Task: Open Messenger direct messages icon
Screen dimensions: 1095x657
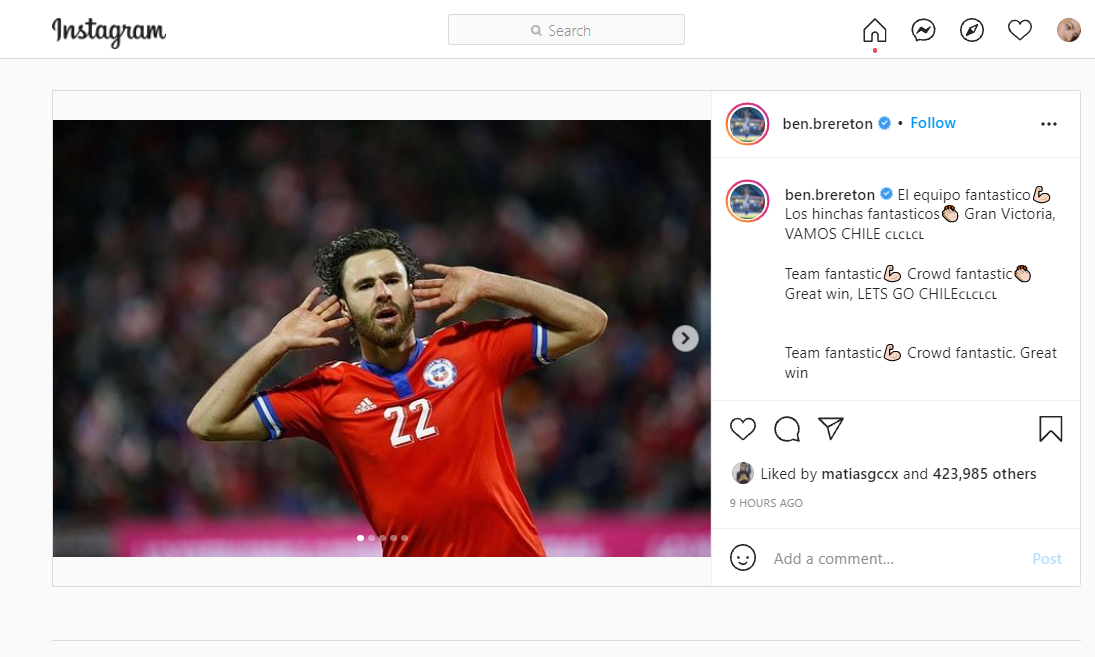Action: pyautogui.click(x=923, y=31)
